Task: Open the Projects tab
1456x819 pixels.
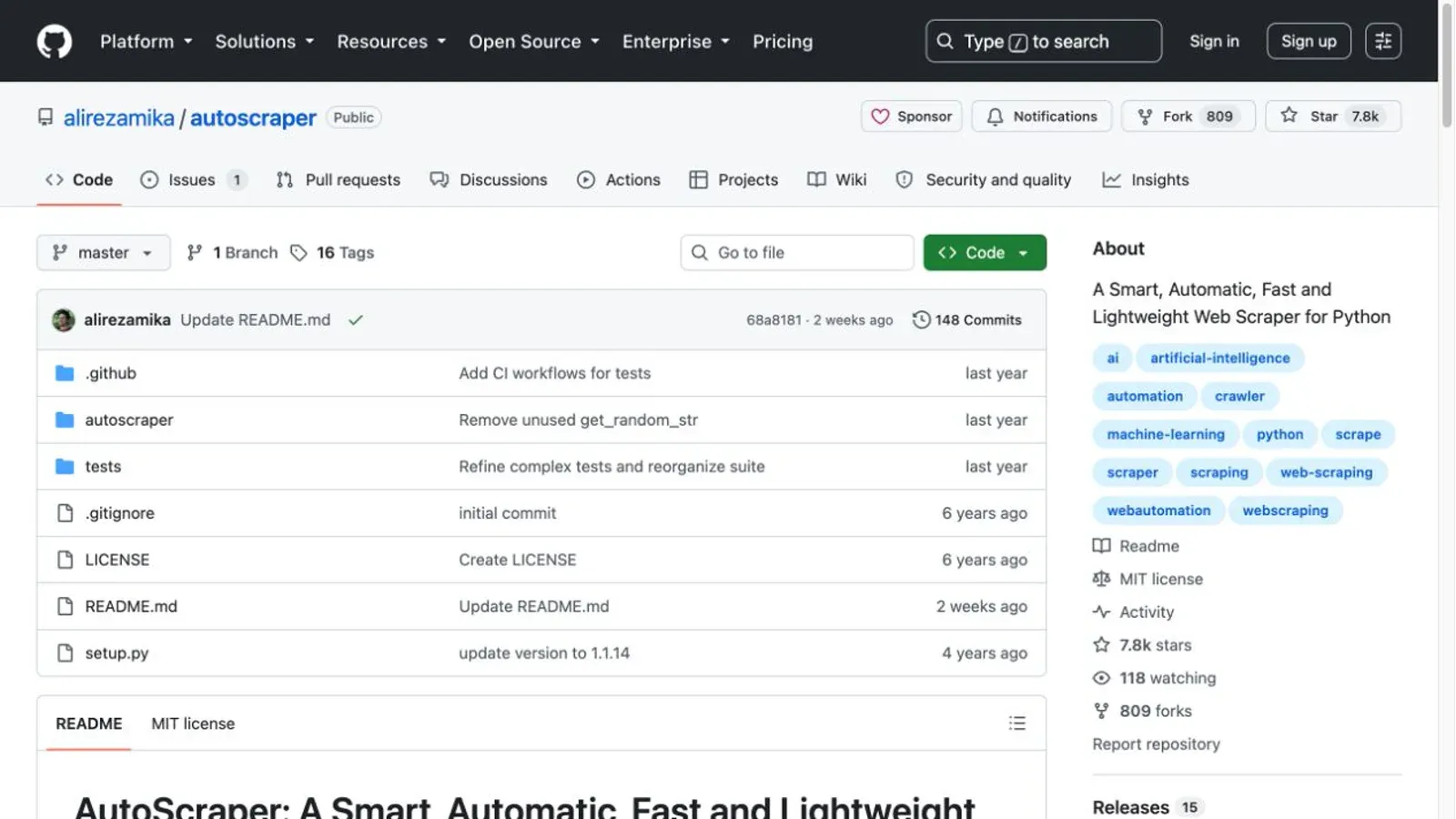Action: point(733,180)
